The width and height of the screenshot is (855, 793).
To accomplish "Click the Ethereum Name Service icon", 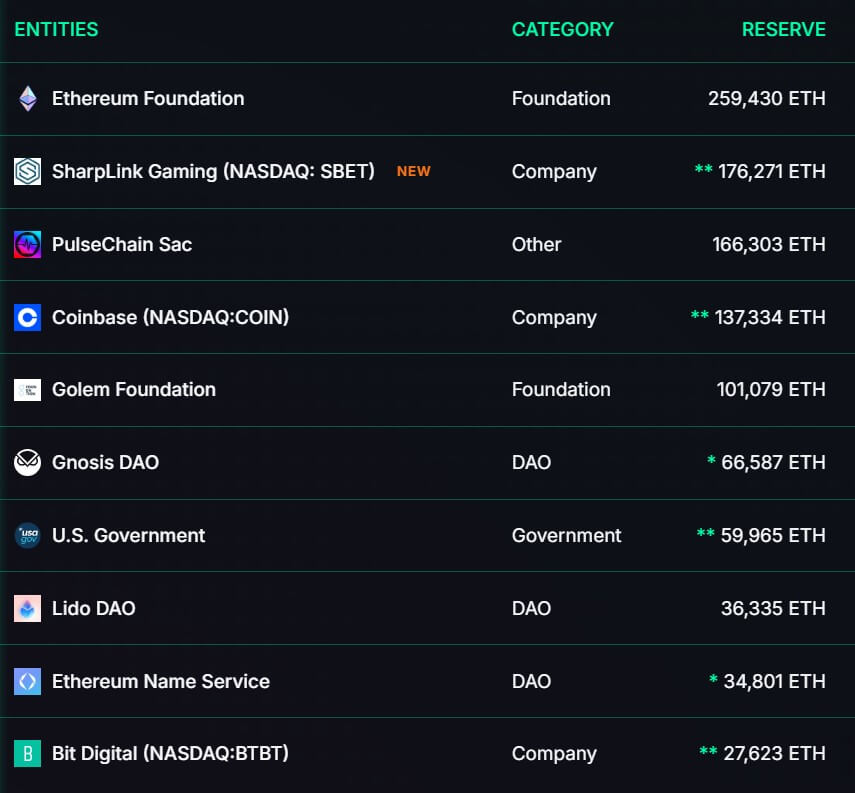I will tap(27, 682).
